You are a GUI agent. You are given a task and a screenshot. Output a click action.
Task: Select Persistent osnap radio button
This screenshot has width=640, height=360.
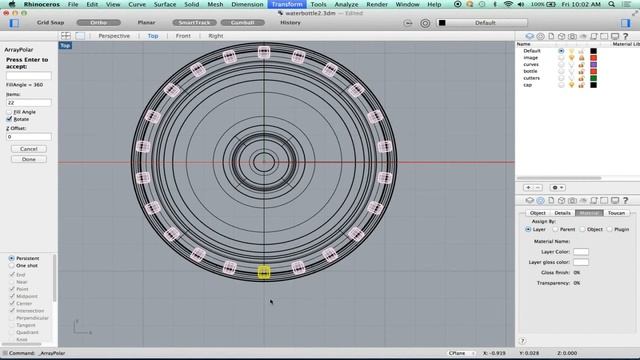(11, 258)
